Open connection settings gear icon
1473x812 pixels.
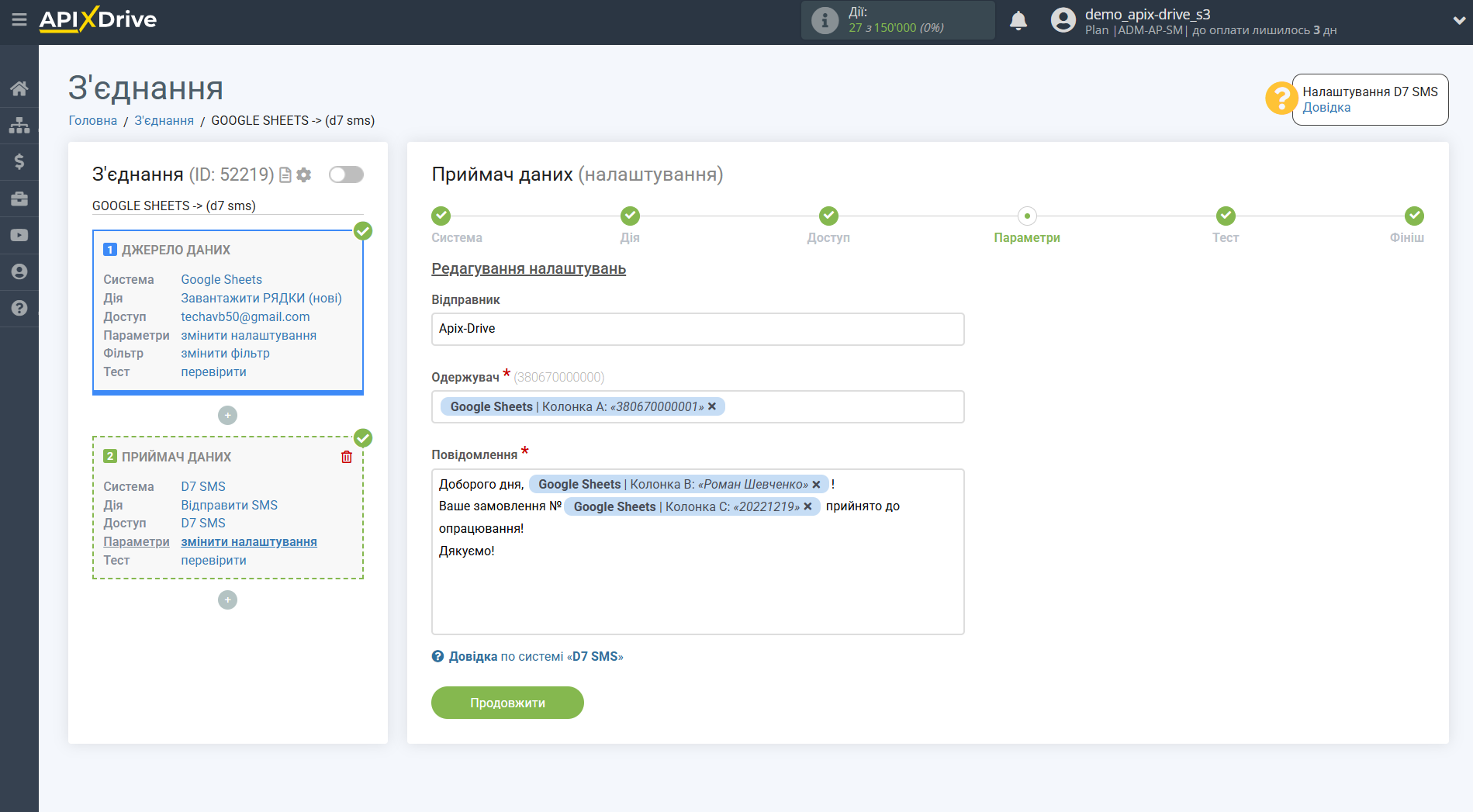(304, 175)
